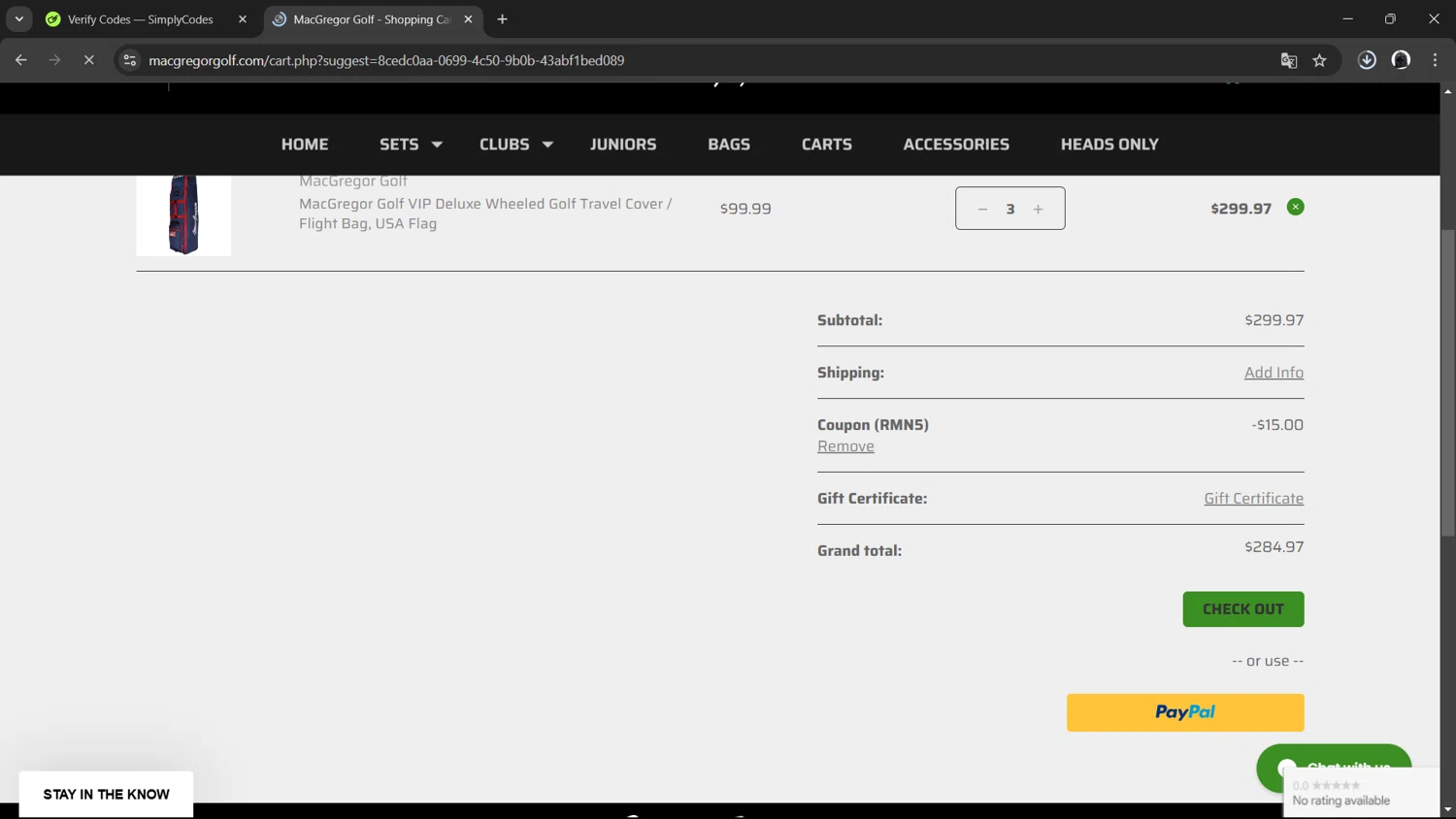Remove the travel cover item from cart
Viewport: 1456px width, 819px height.
point(1295,207)
